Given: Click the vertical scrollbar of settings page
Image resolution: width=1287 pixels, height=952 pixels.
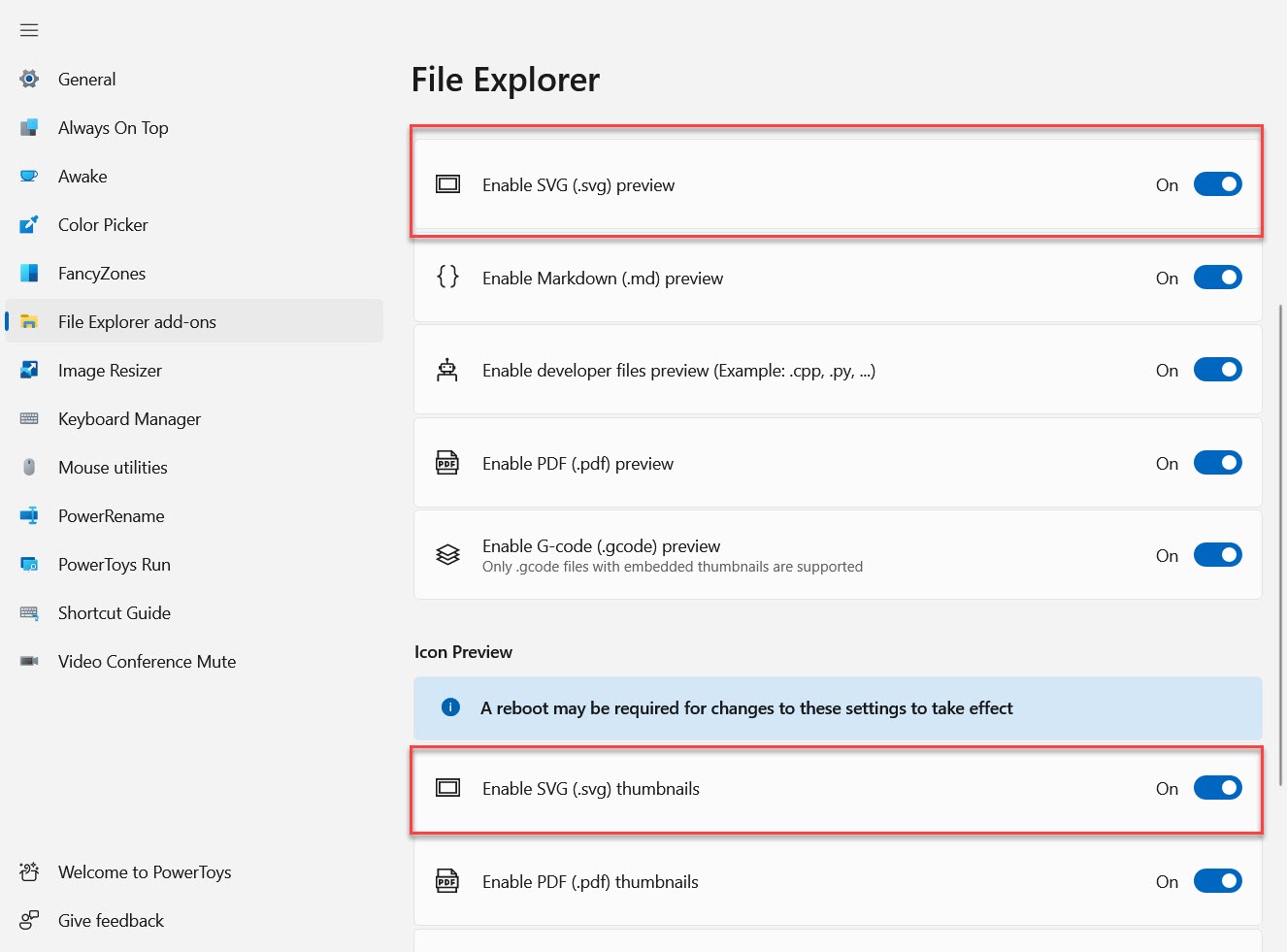Looking at the screenshot, I should (1281, 546).
